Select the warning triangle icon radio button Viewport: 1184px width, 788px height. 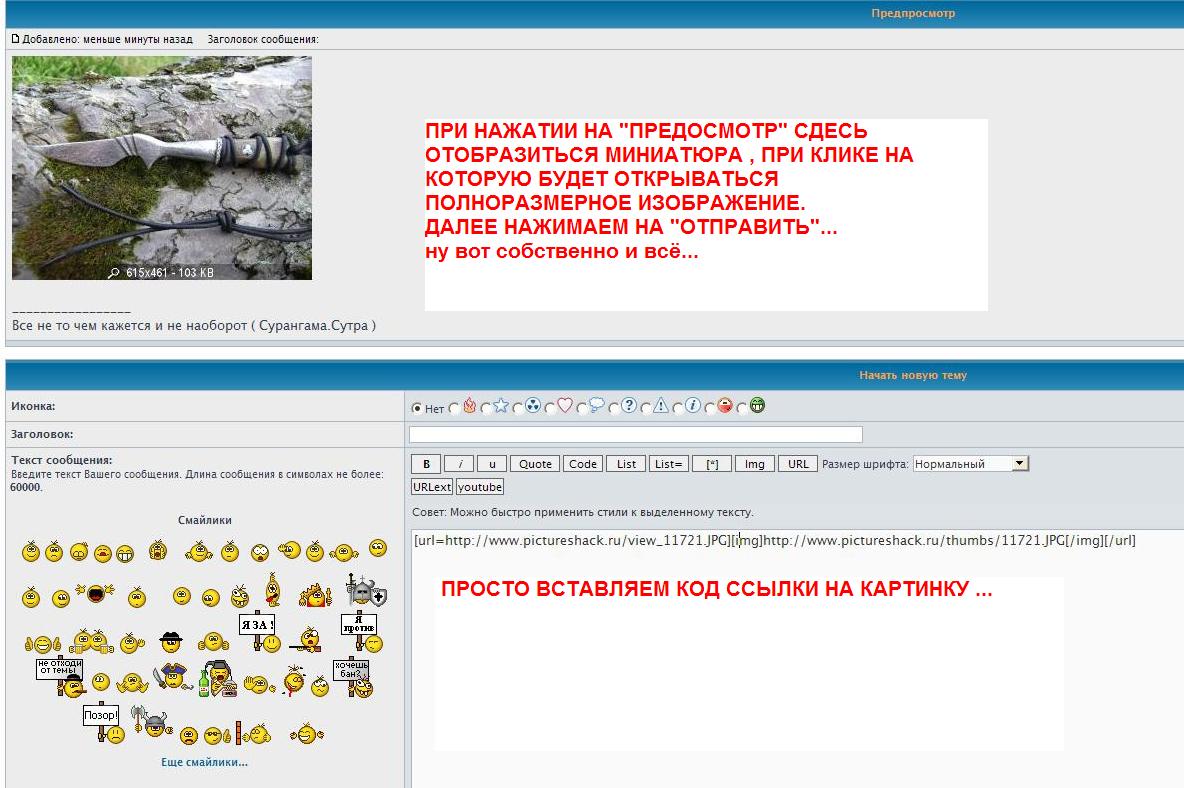pos(646,408)
